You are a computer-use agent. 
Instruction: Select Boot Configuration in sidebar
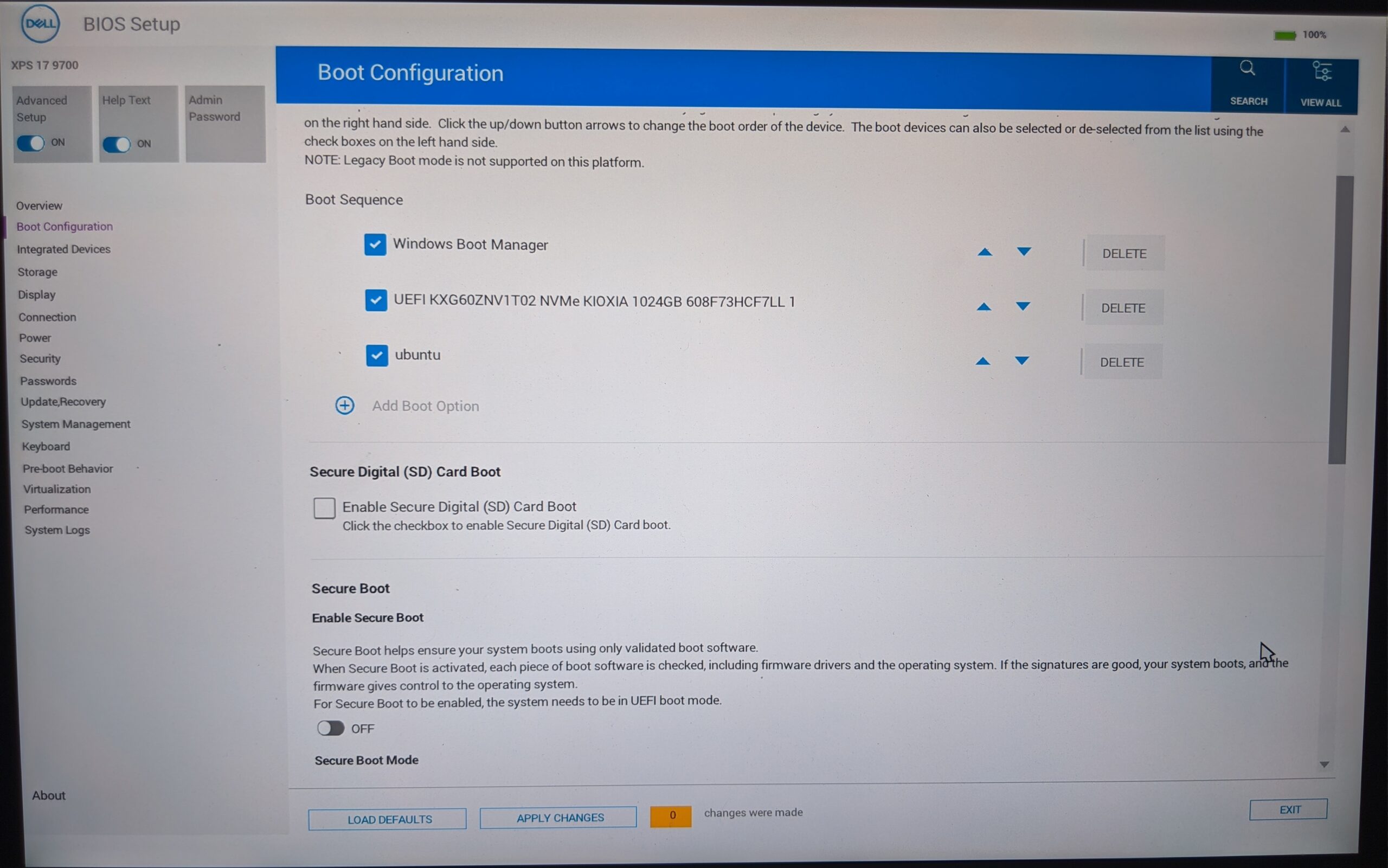(x=65, y=226)
